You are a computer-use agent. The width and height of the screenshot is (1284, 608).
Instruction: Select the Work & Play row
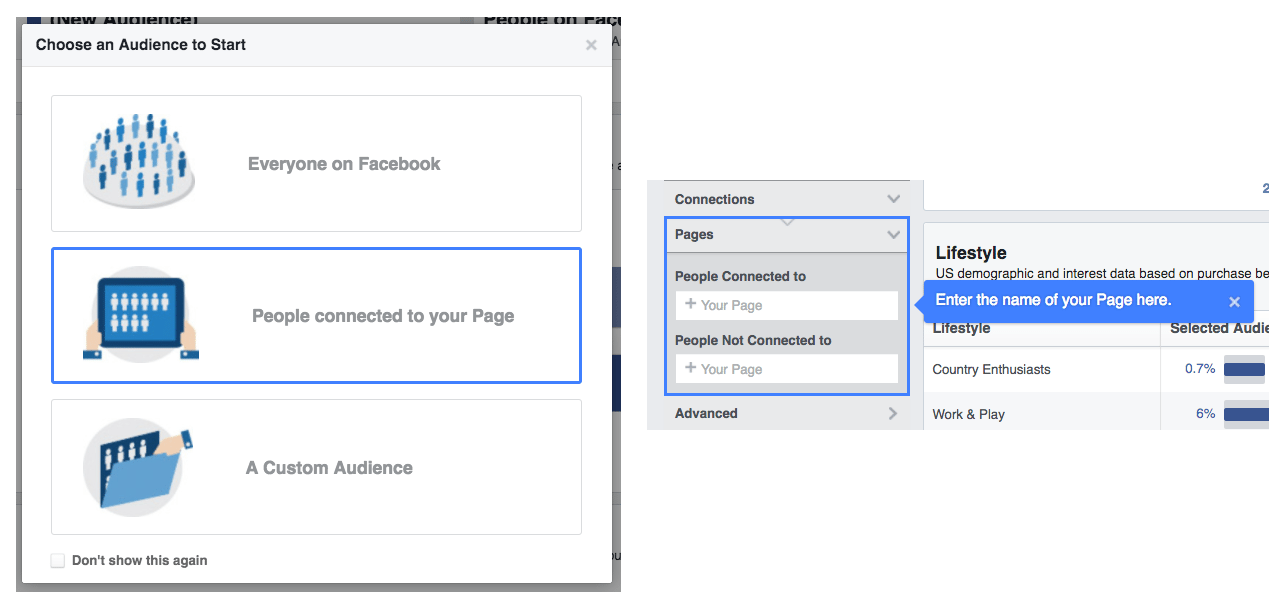(969, 413)
